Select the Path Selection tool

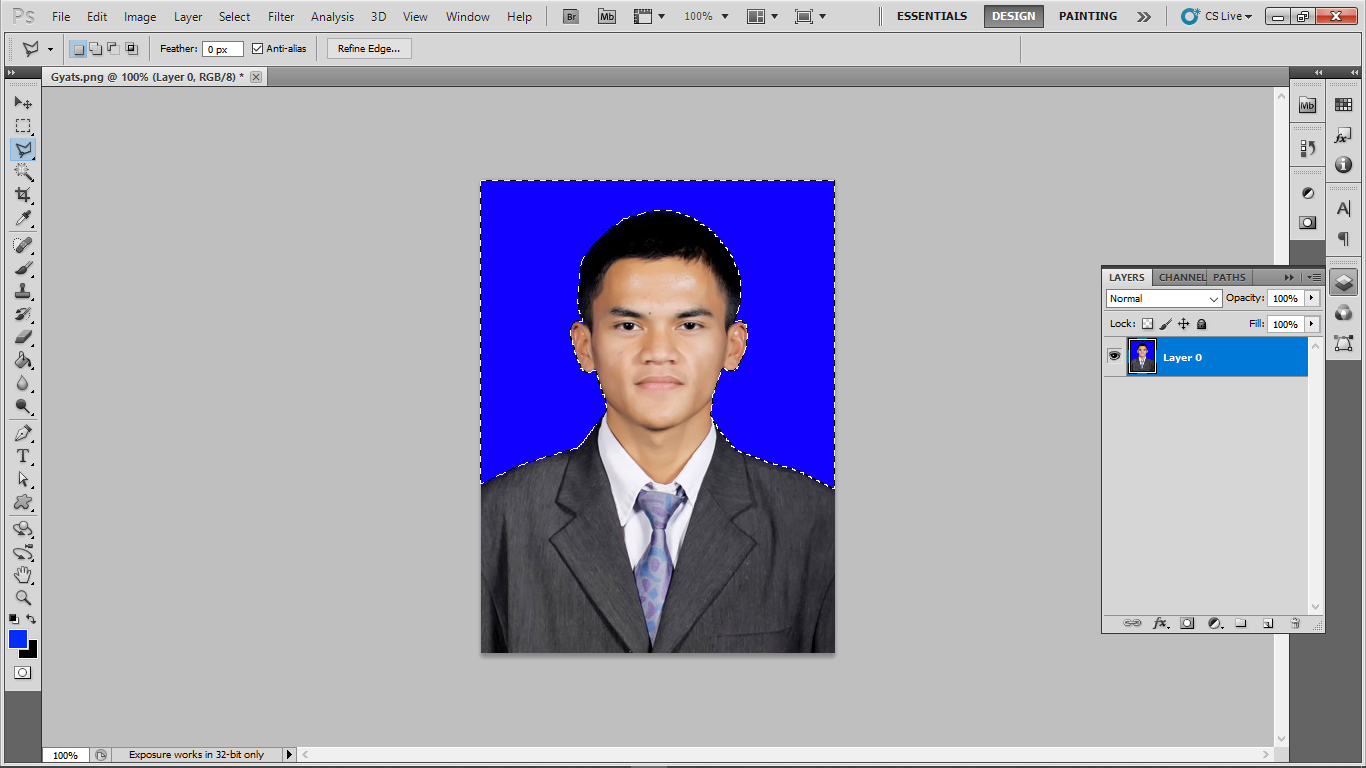click(x=23, y=479)
